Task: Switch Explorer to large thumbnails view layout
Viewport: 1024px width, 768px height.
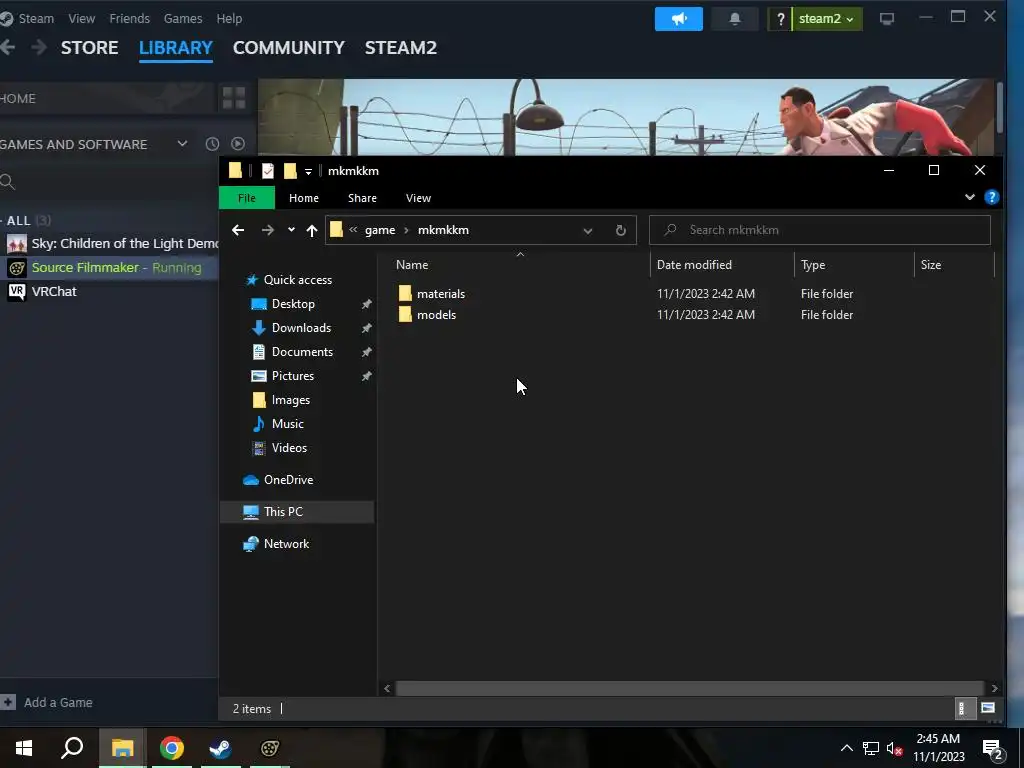Action: [988, 708]
